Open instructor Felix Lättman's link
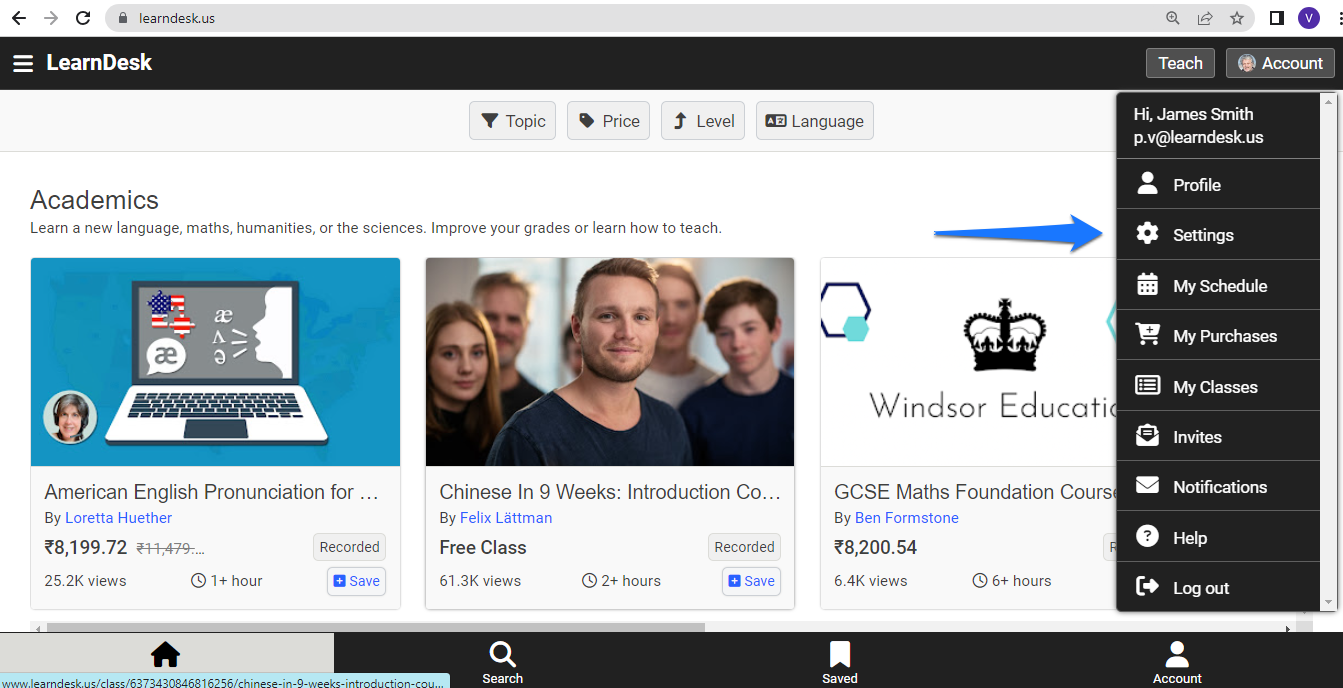The width and height of the screenshot is (1343, 688). click(x=506, y=518)
